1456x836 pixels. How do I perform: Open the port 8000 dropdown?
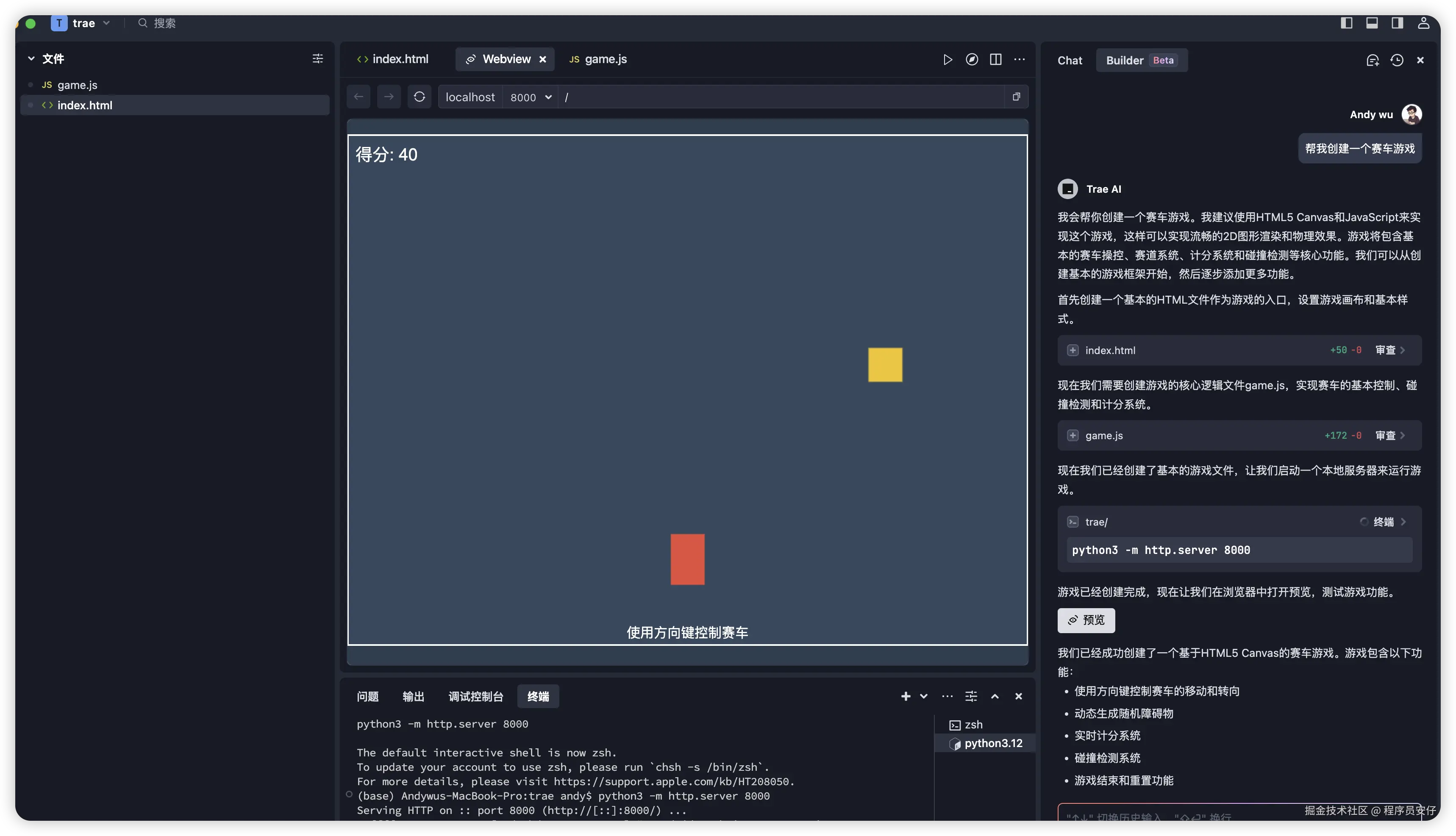531,97
